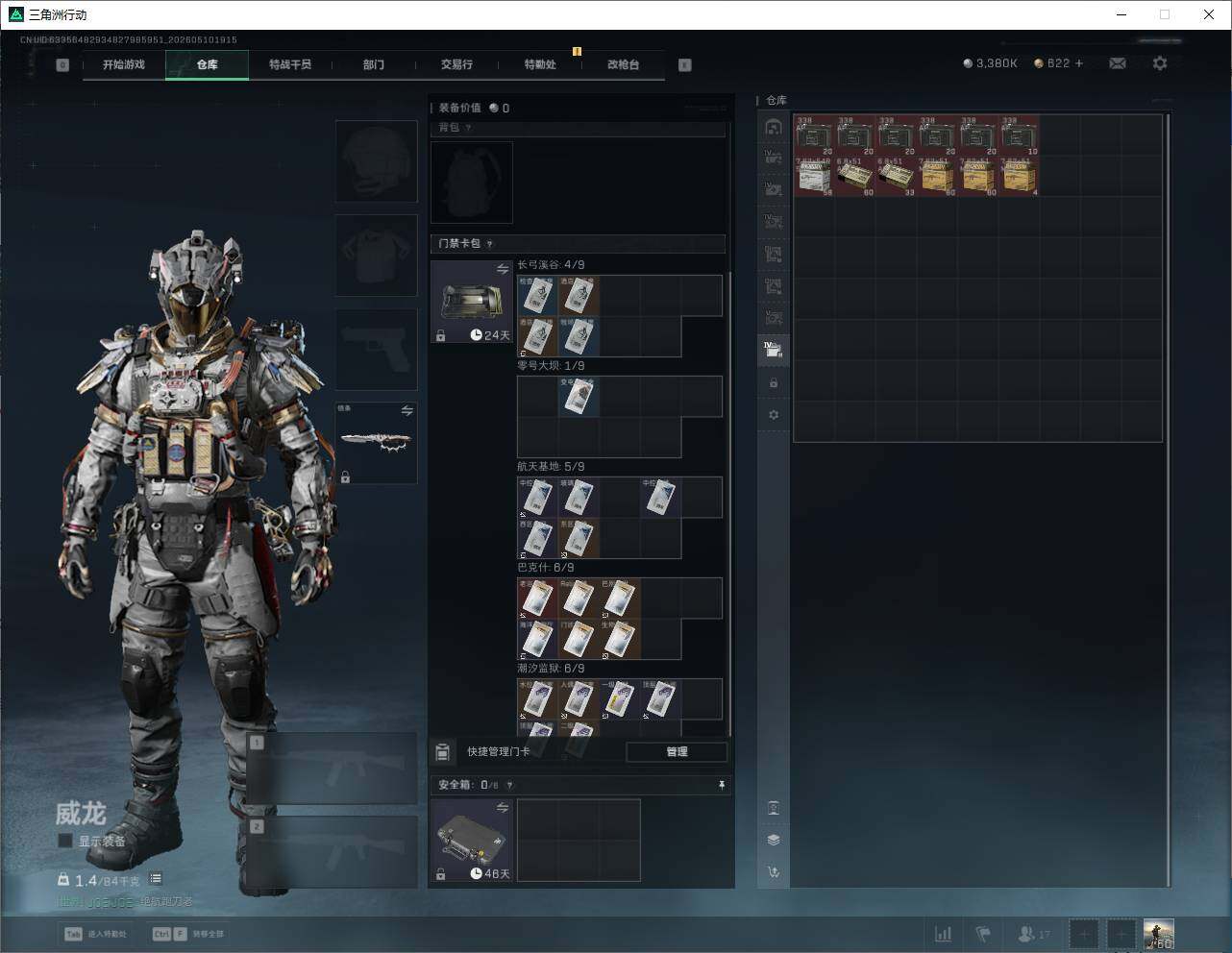This screenshot has width=1232, height=953.
Task: Select primary weapon slot 2
Action: point(333,851)
